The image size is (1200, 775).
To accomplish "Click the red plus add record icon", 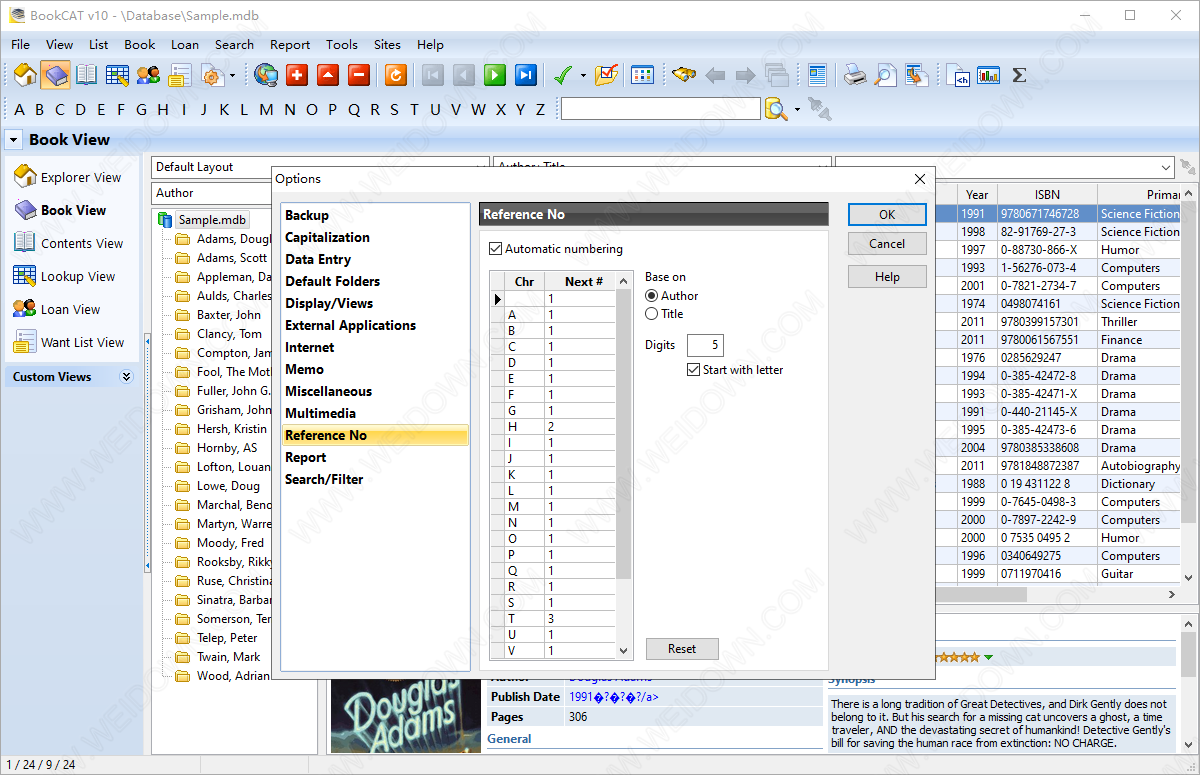I will pos(297,75).
